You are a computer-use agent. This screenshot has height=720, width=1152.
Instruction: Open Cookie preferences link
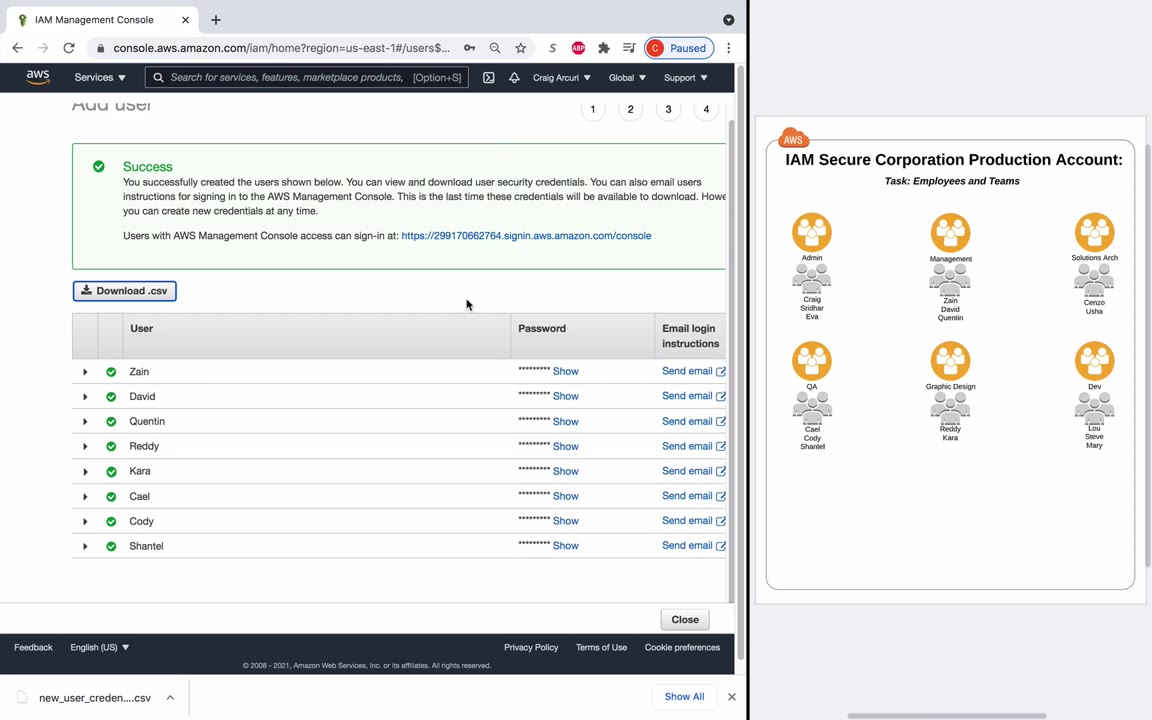682,647
